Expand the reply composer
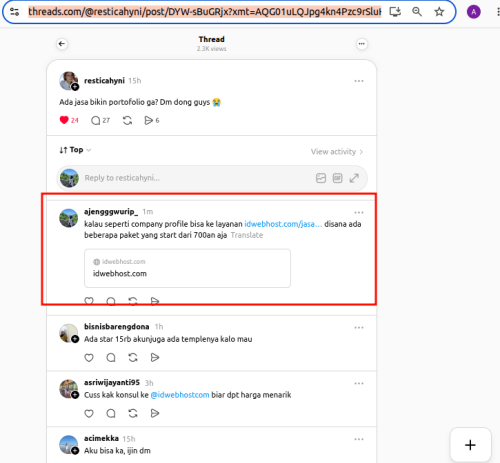The image size is (500, 463). click(354, 178)
